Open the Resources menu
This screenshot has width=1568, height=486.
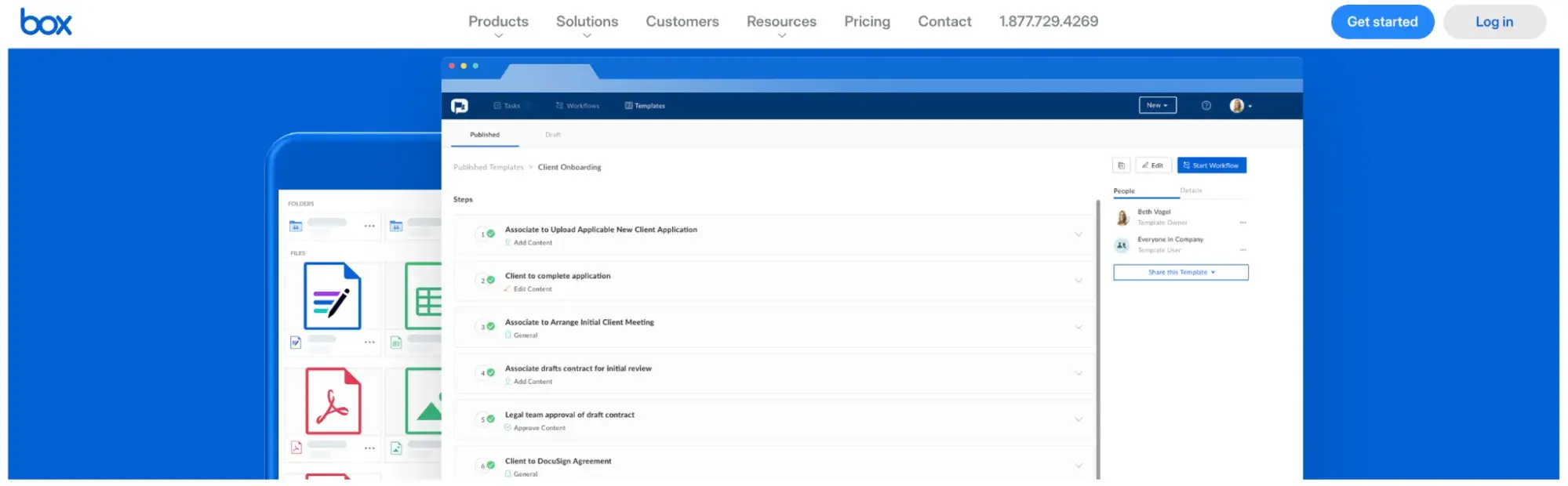(x=781, y=22)
